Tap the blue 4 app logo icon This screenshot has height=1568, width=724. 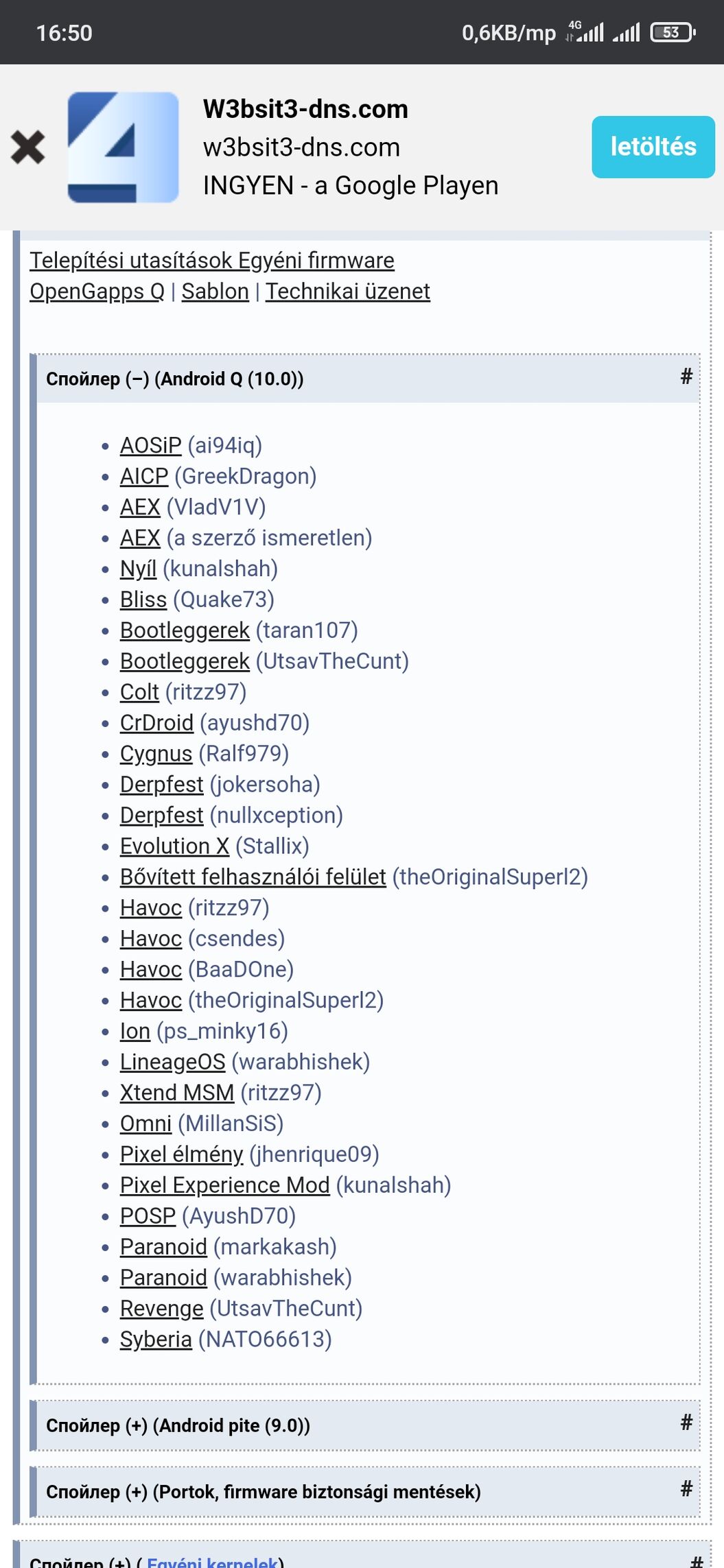point(124,147)
